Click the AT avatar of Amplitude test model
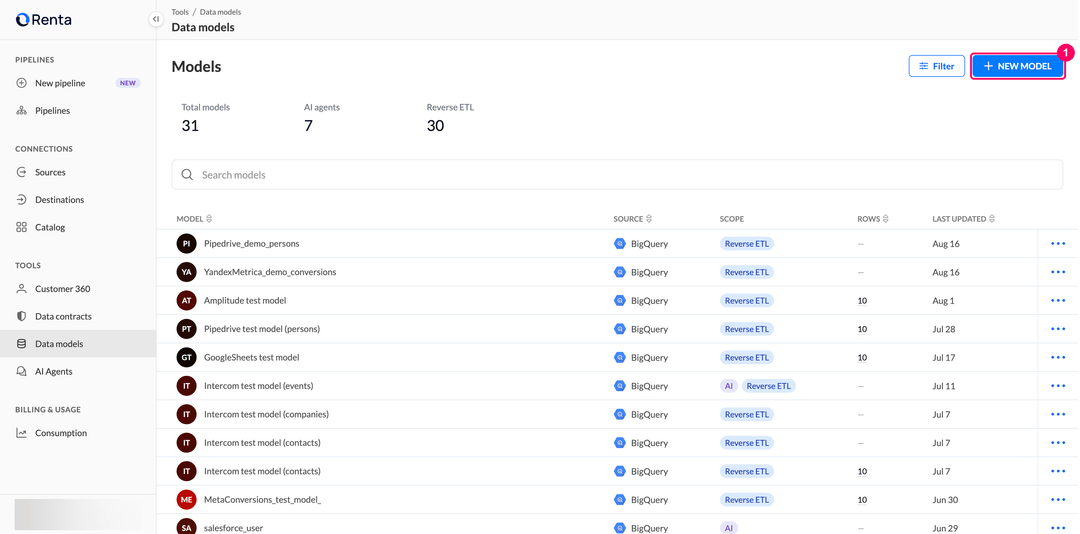Screen dimensions: 1080x534 coord(187,300)
